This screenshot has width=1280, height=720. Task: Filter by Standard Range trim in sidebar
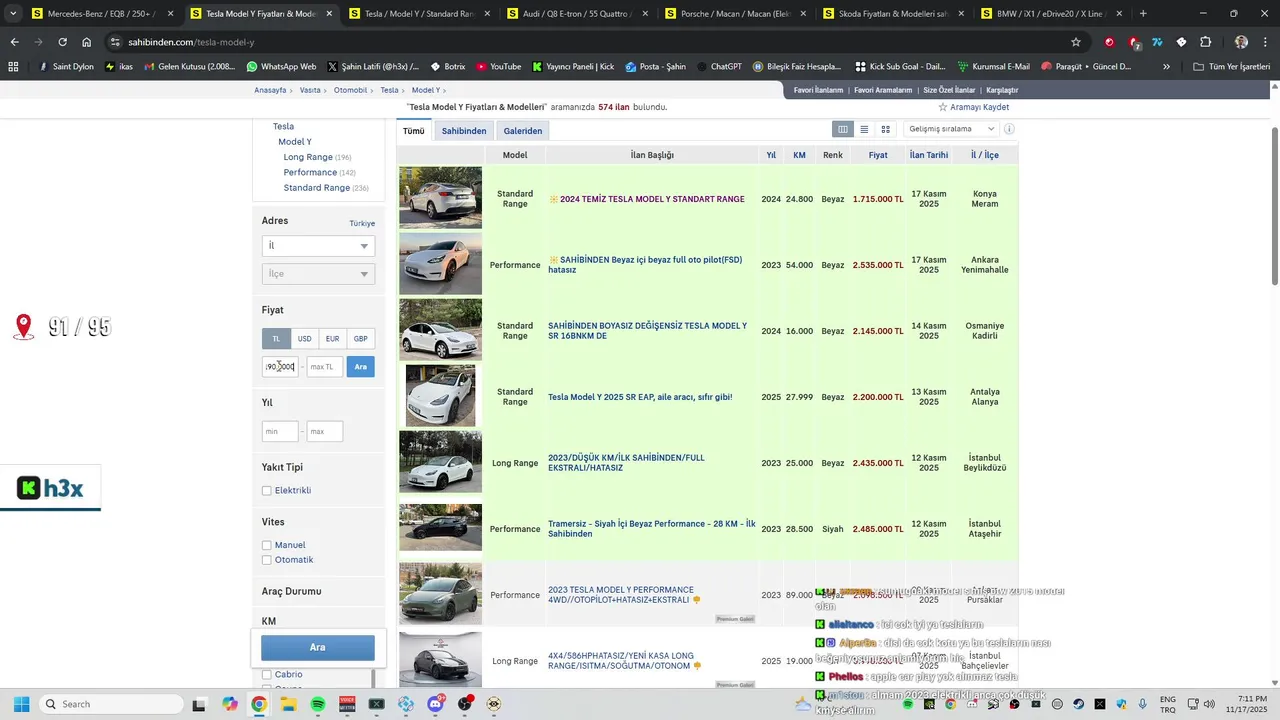click(x=316, y=188)
